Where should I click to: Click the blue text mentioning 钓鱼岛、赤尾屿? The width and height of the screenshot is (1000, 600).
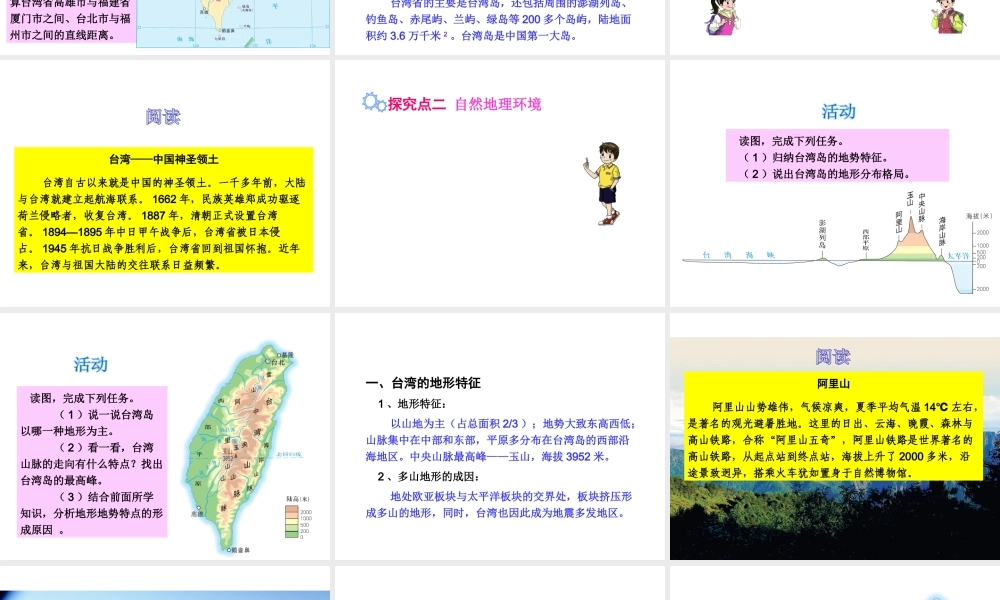[x=498, y=20]
